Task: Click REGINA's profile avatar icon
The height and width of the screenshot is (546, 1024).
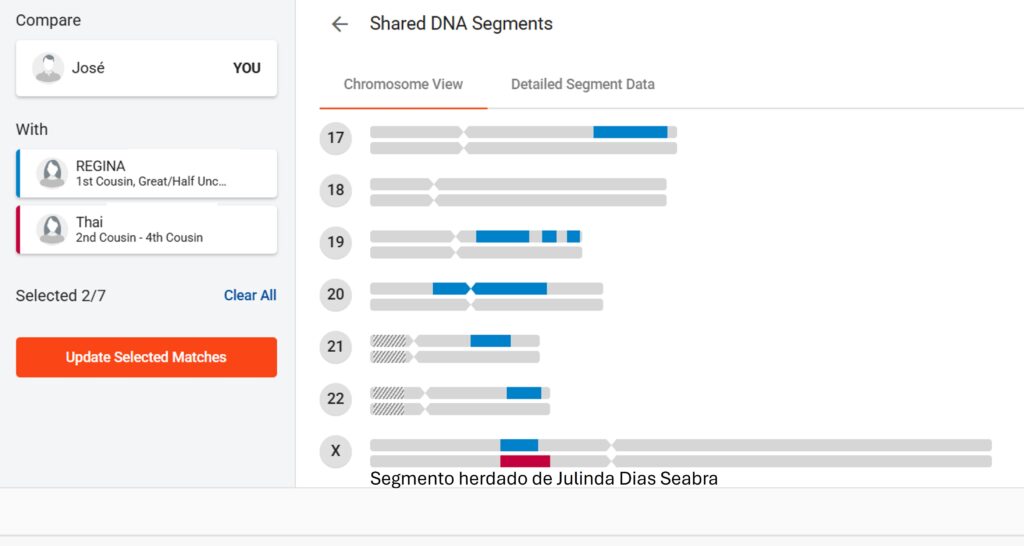Action: (52, 173)
